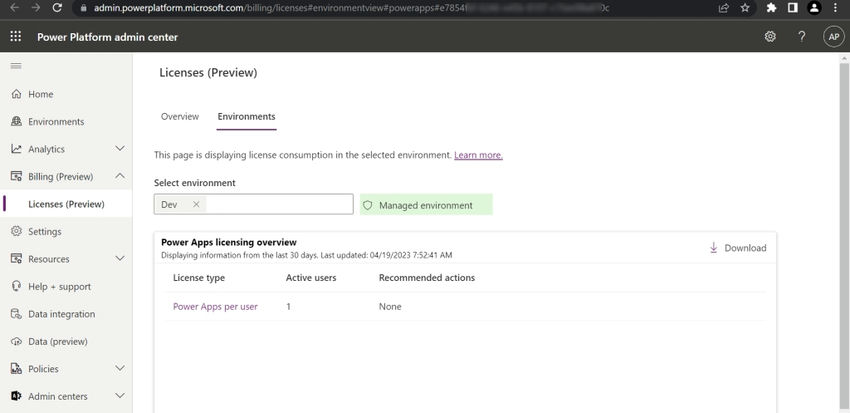Image resolution: width=850 pixels, height=413 pixels.
Task: Collapse the Billing (Preview) section
Action: tap(120, 177)
